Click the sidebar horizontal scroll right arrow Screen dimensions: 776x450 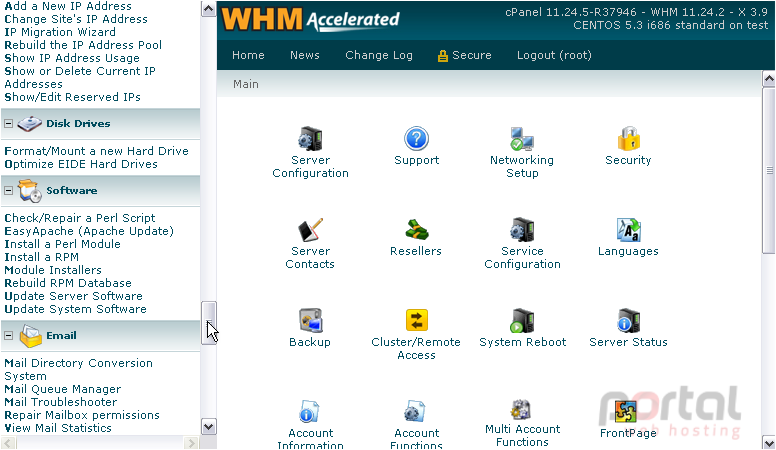point(191,443)
